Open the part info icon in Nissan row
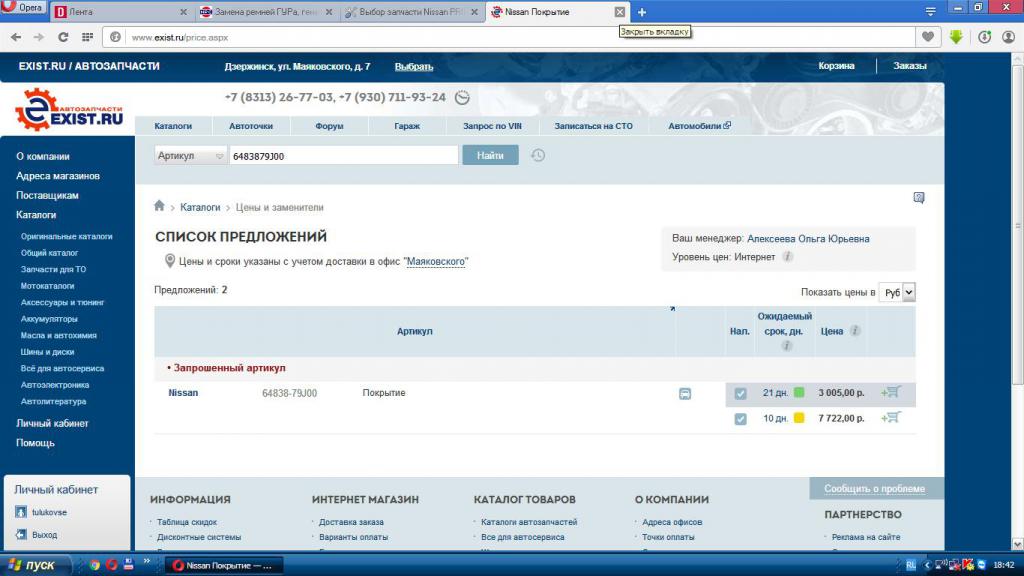Image resolution: width=1024 pixels, height=576 pixels. pyautogui.click(x=684, y=394)
